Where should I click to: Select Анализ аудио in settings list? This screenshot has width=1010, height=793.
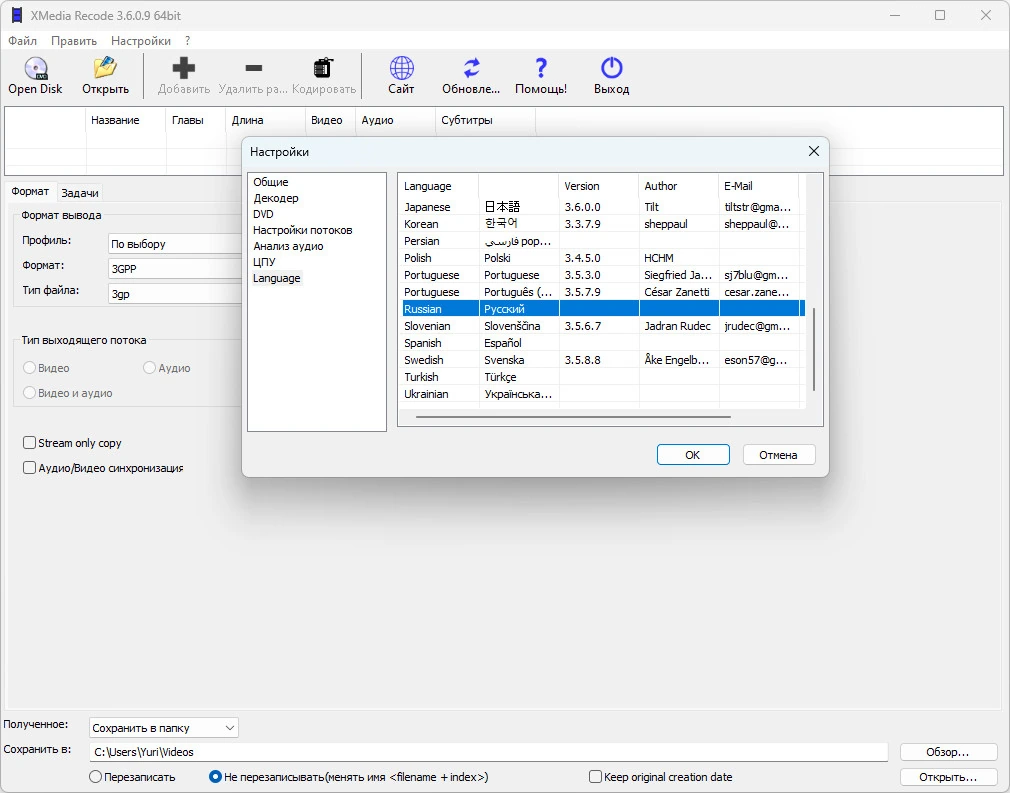tap(288, 246)
